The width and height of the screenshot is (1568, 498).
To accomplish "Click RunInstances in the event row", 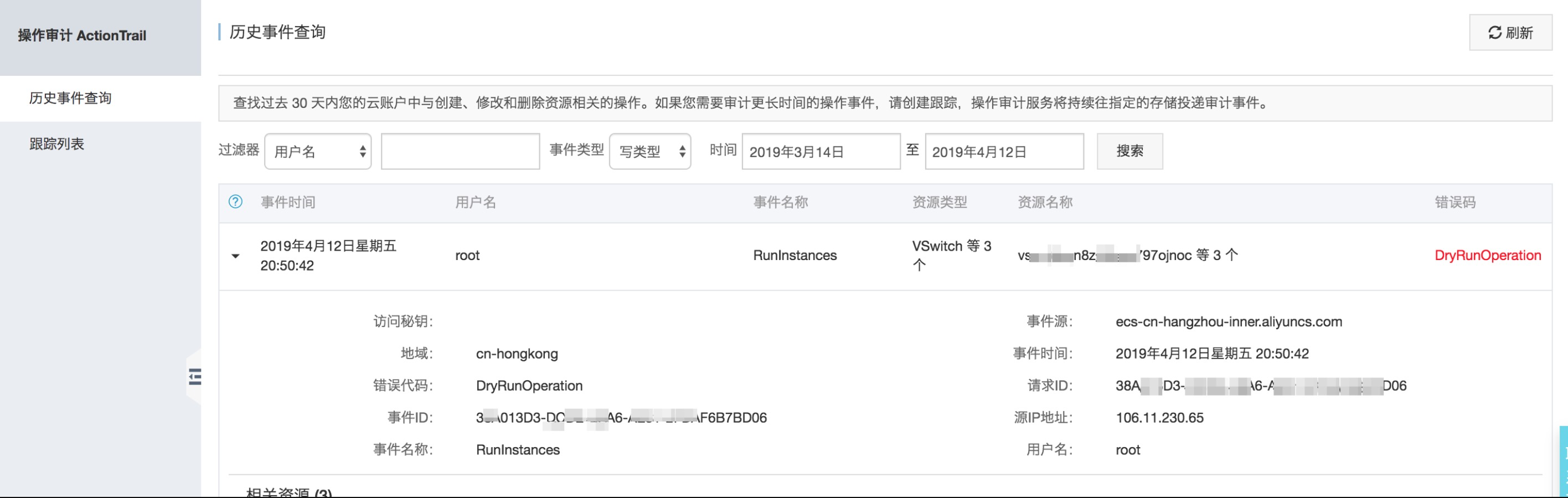I will coord(795,256).
